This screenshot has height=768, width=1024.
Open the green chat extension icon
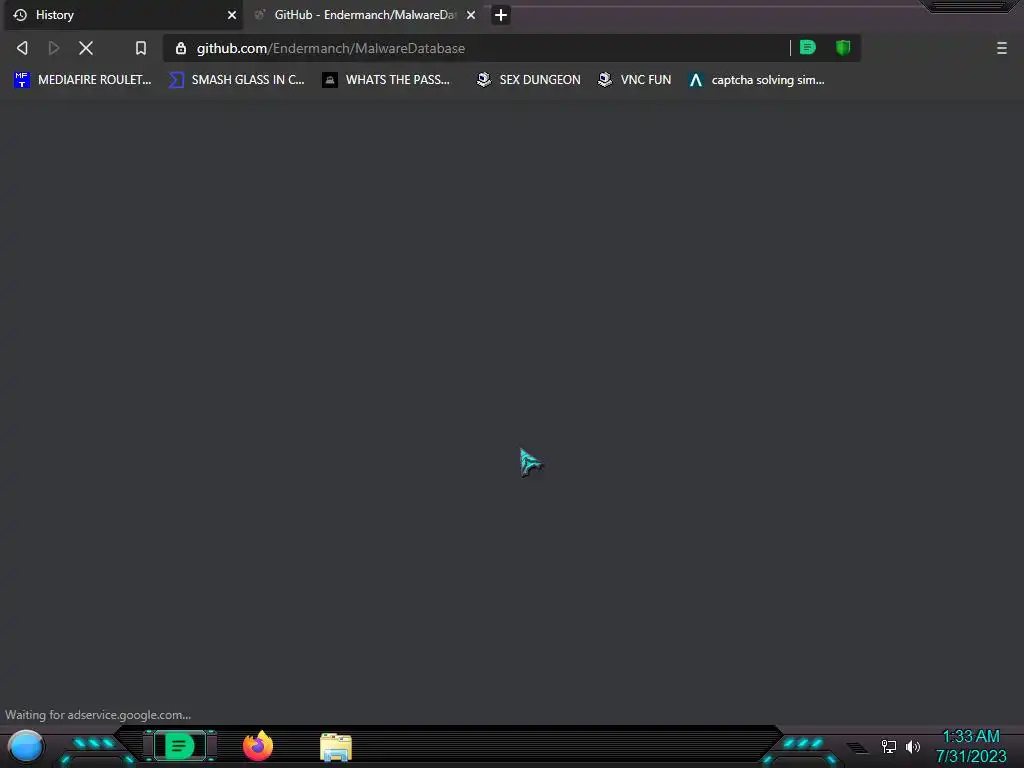(808, 47)
